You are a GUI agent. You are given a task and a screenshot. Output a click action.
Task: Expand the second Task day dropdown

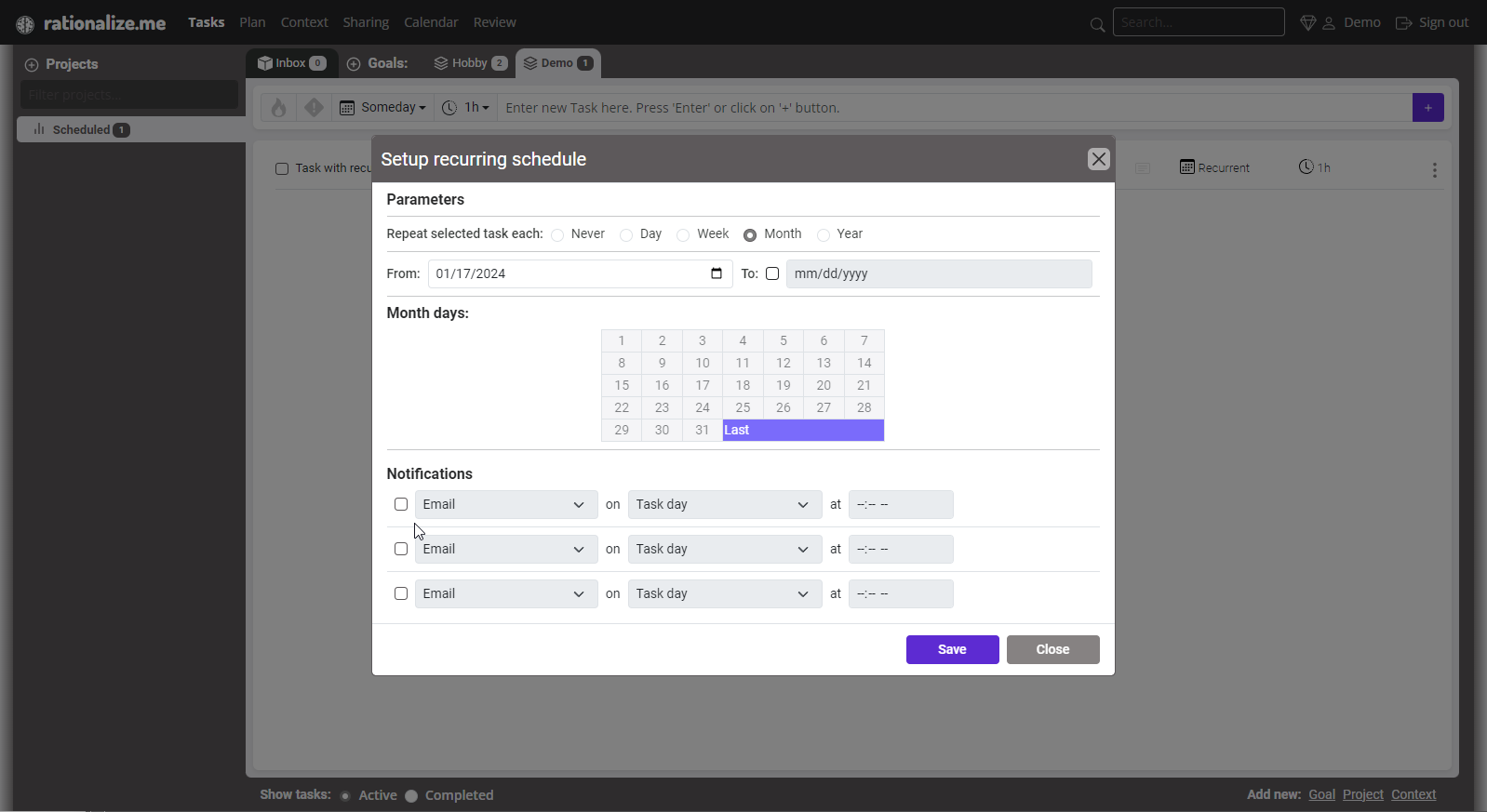tap(724, 549)
